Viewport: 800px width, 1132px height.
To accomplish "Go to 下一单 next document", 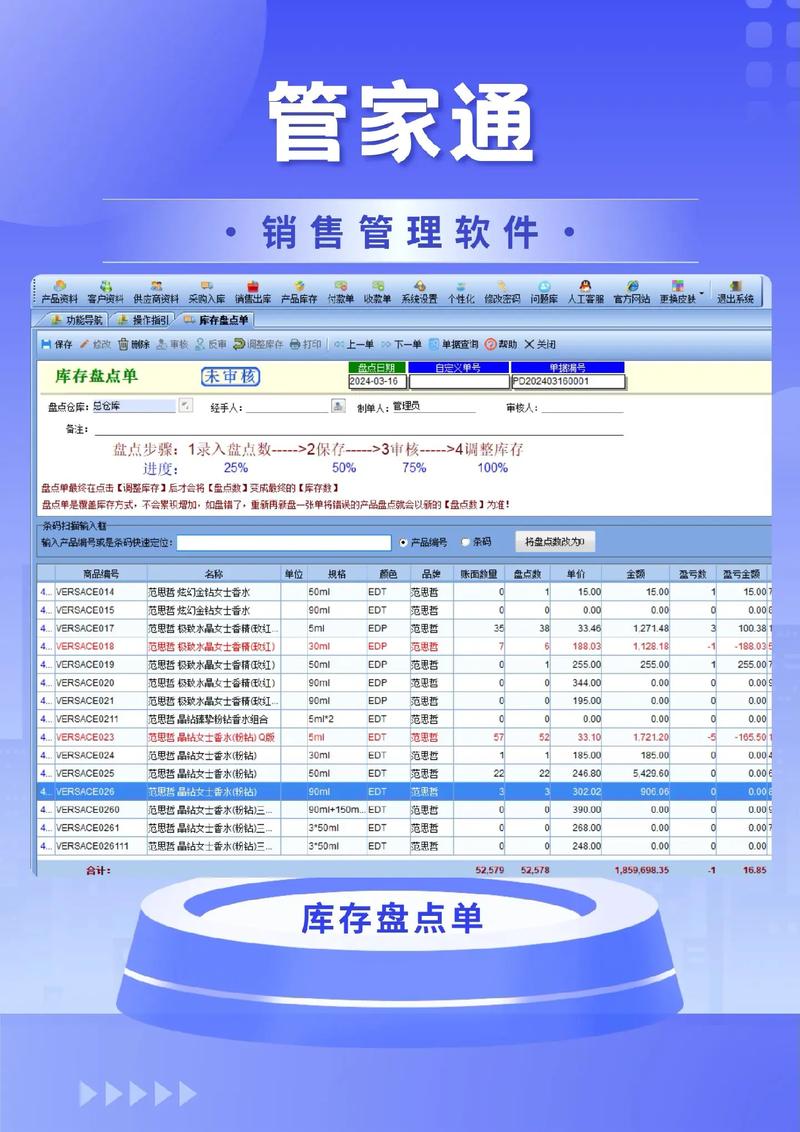I will click(x=401, y=344).
